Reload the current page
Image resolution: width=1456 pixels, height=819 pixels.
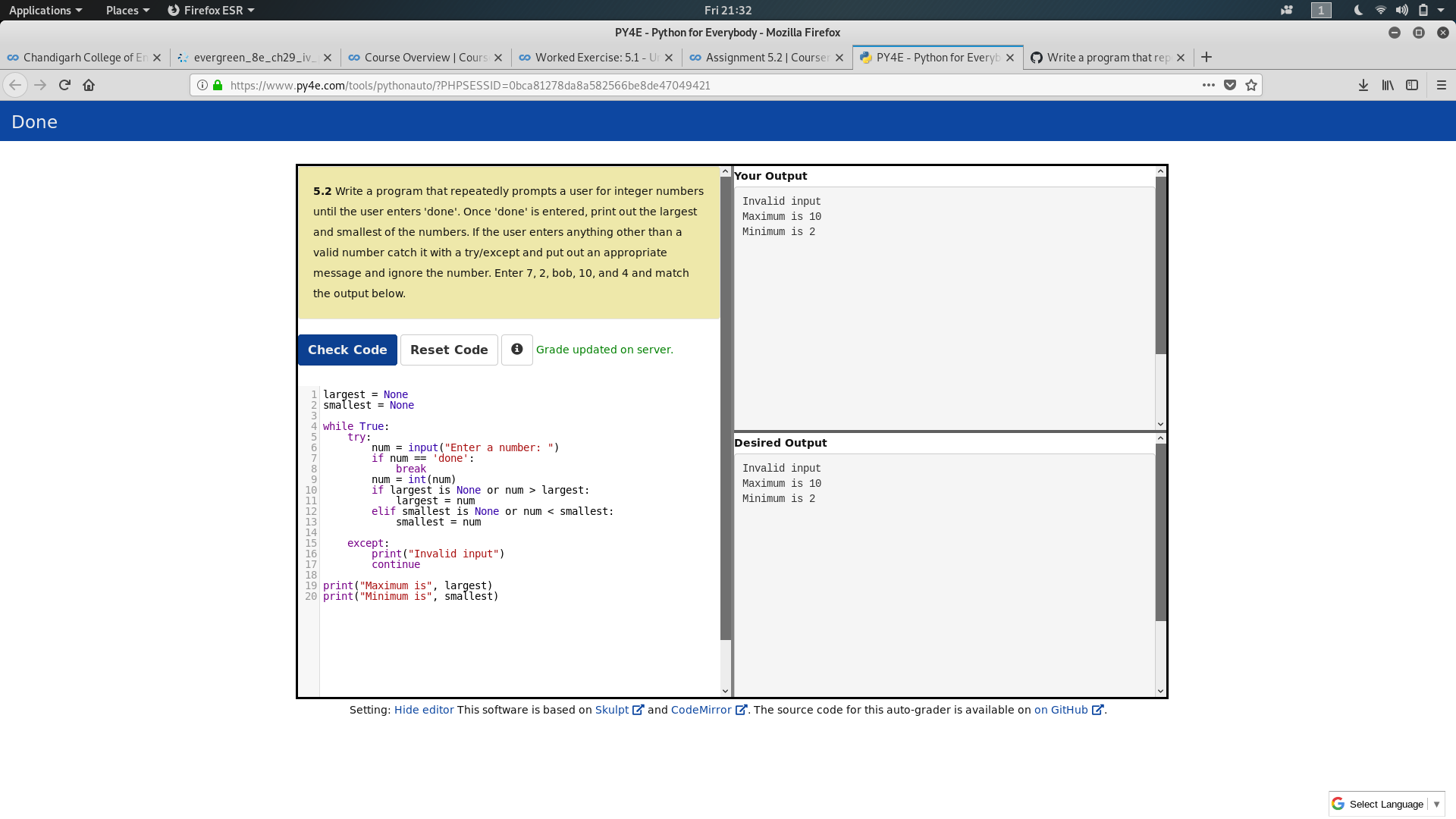64,85
